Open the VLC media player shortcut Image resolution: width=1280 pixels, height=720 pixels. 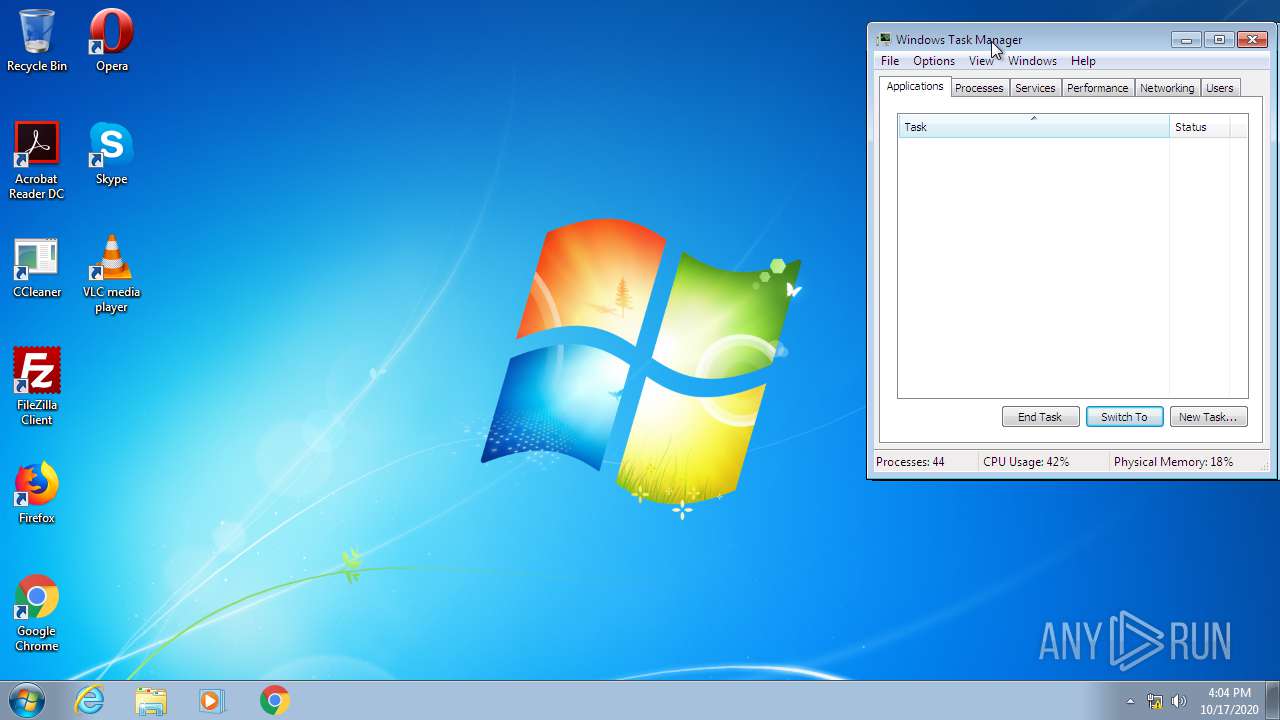pyautogui.click(x=111, y=274)
